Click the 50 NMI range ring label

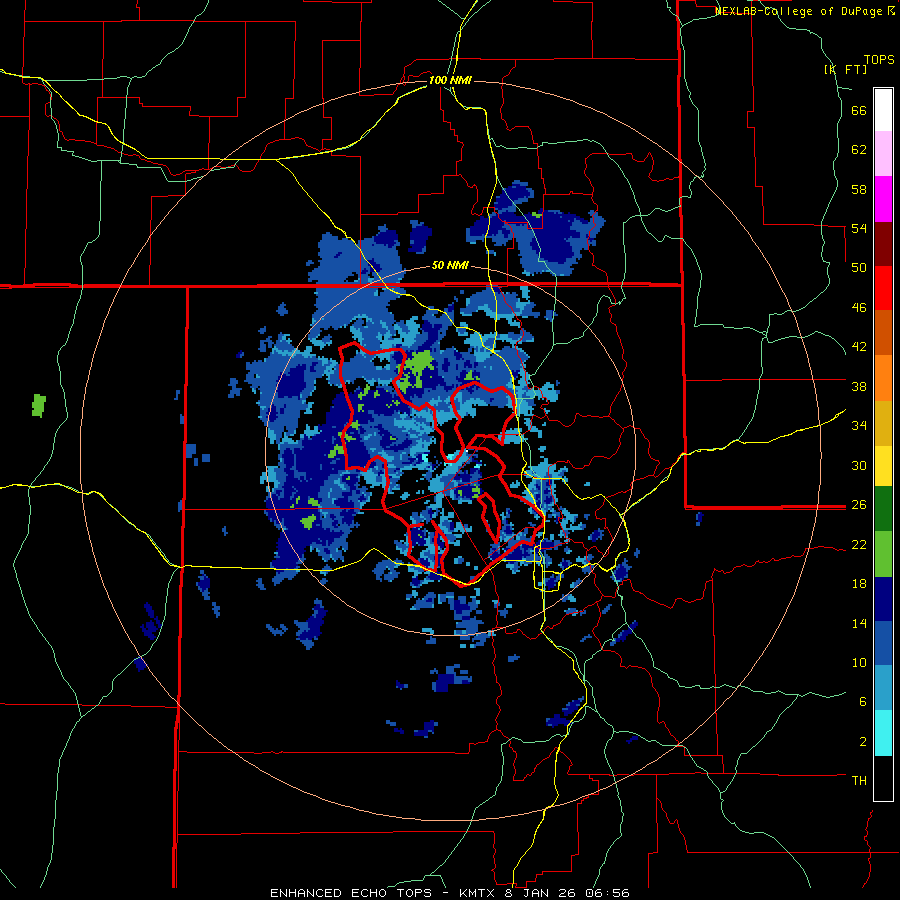[x=450, y=266]
